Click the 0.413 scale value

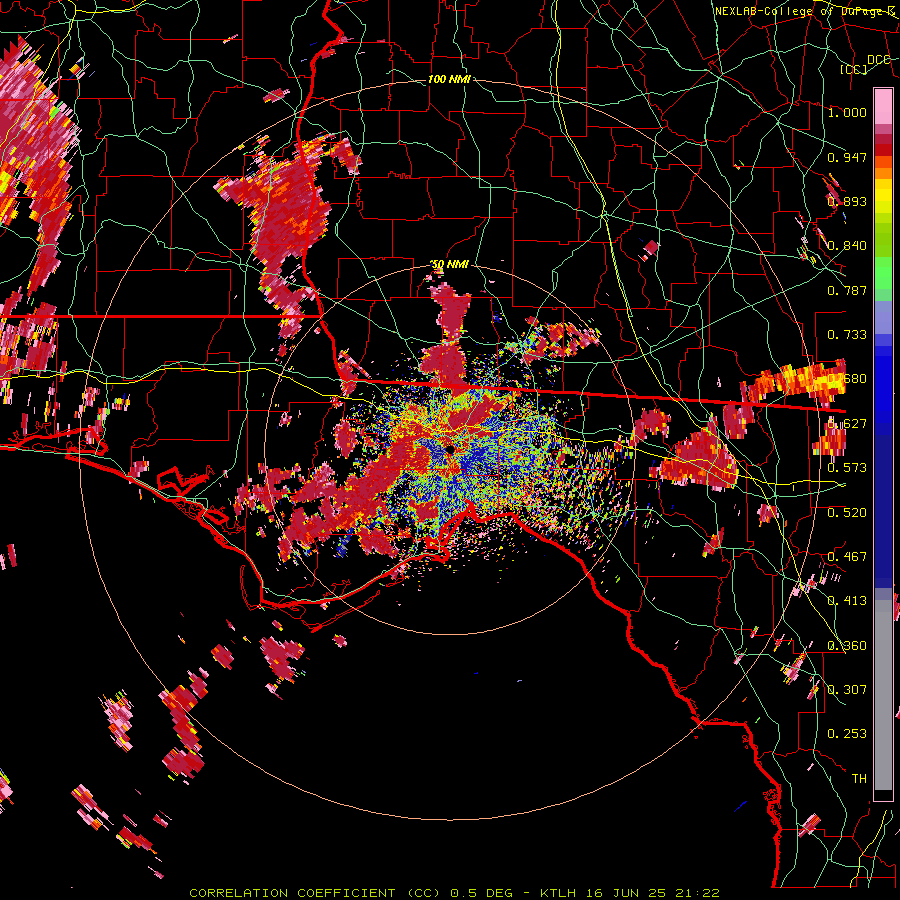pyautogui.click(x=847, y=601)
